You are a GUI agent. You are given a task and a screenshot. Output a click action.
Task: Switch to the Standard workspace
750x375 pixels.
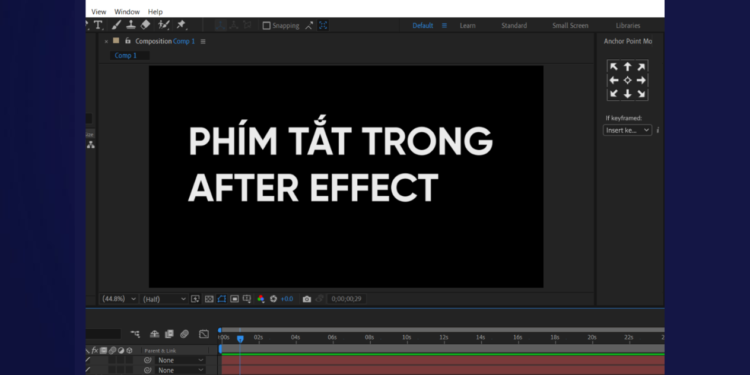tap(514, 26)
